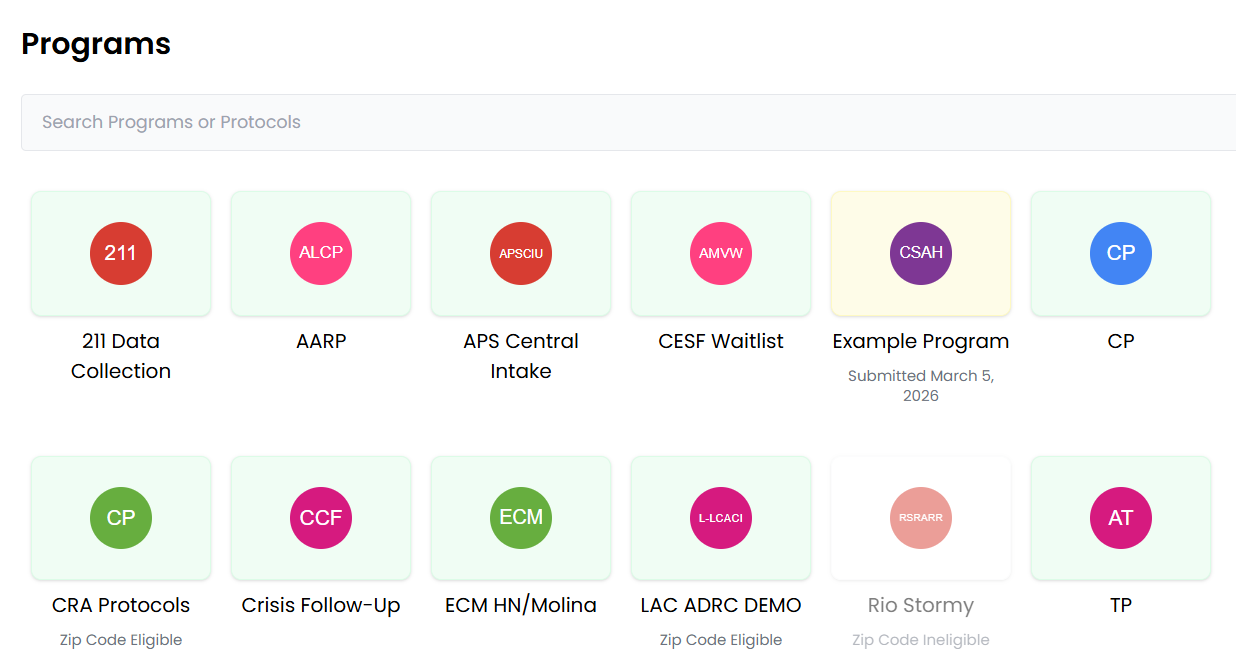Click the L-LCACI circle icon

click(x=721, y=518)
